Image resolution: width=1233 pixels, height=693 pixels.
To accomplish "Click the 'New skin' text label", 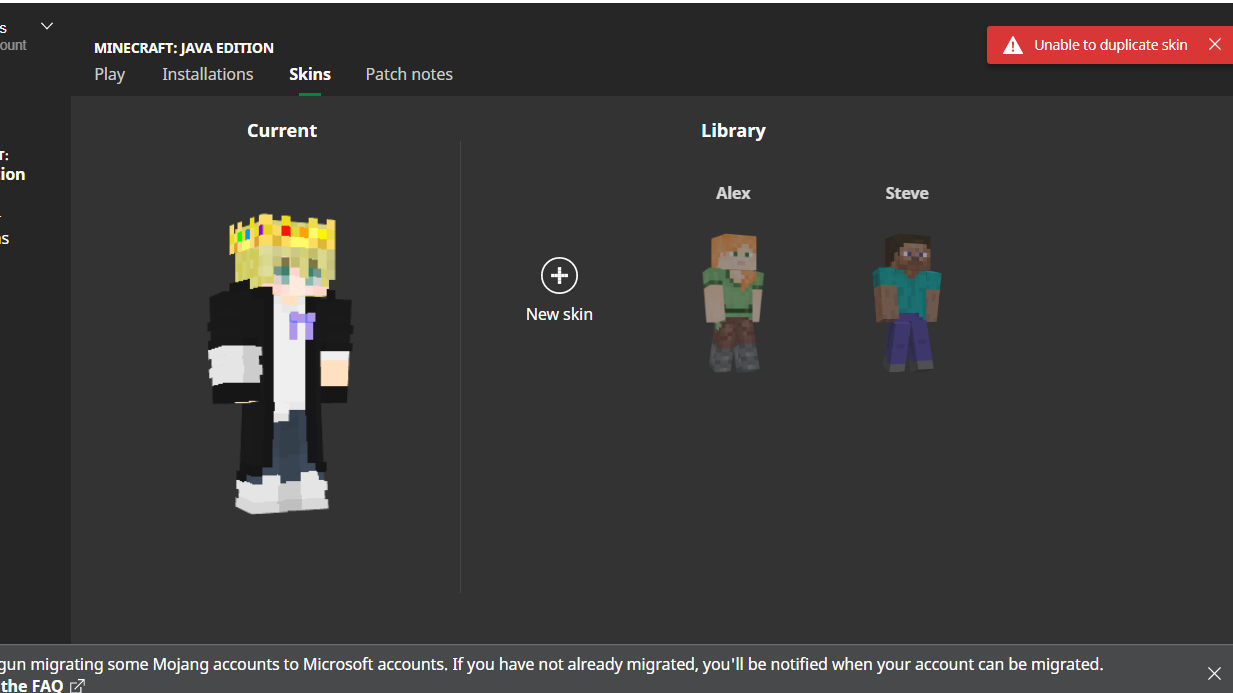I will [x=559, y=314].
